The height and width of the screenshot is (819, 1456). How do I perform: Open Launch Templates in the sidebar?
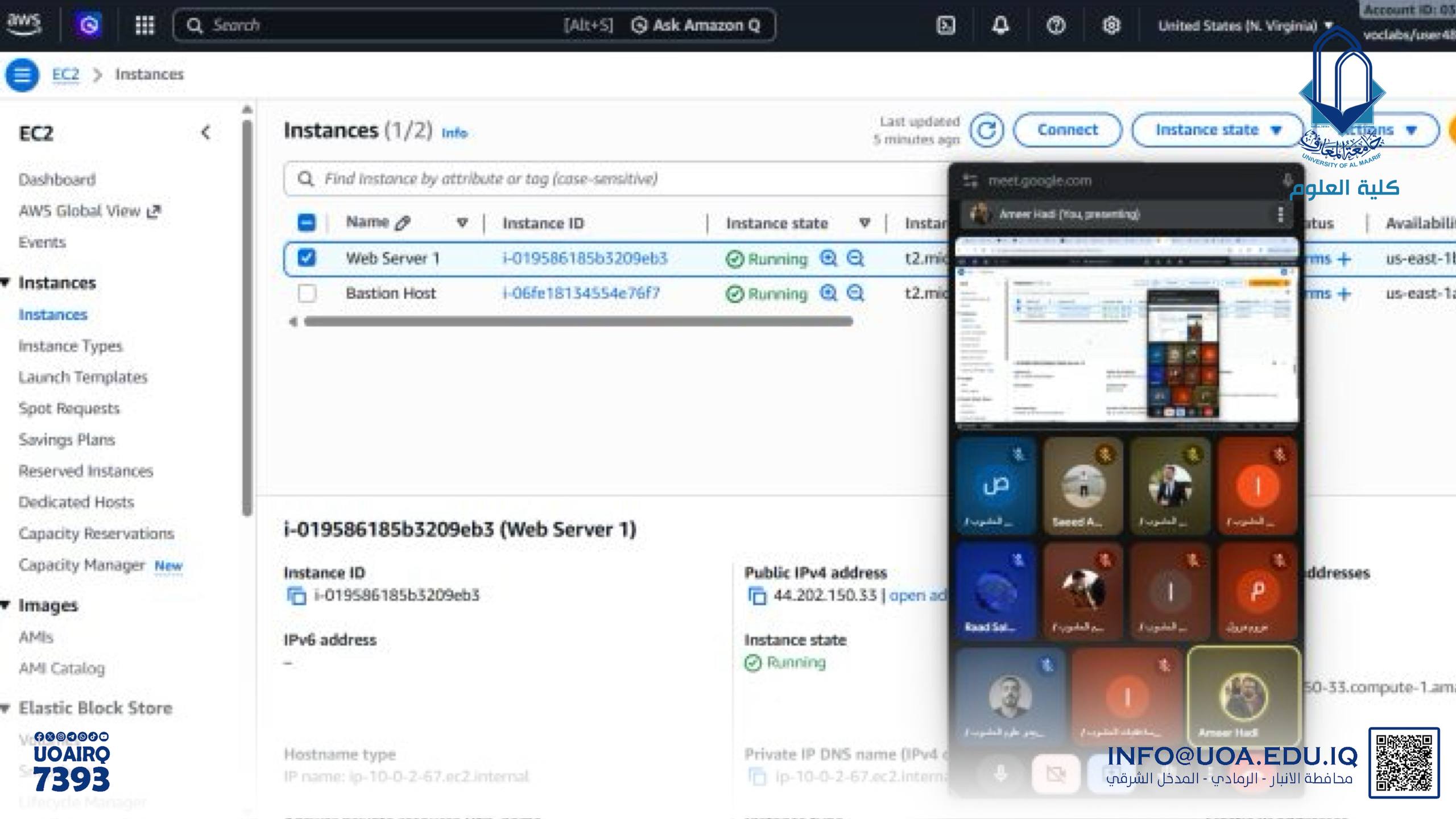tap(83, 377)
